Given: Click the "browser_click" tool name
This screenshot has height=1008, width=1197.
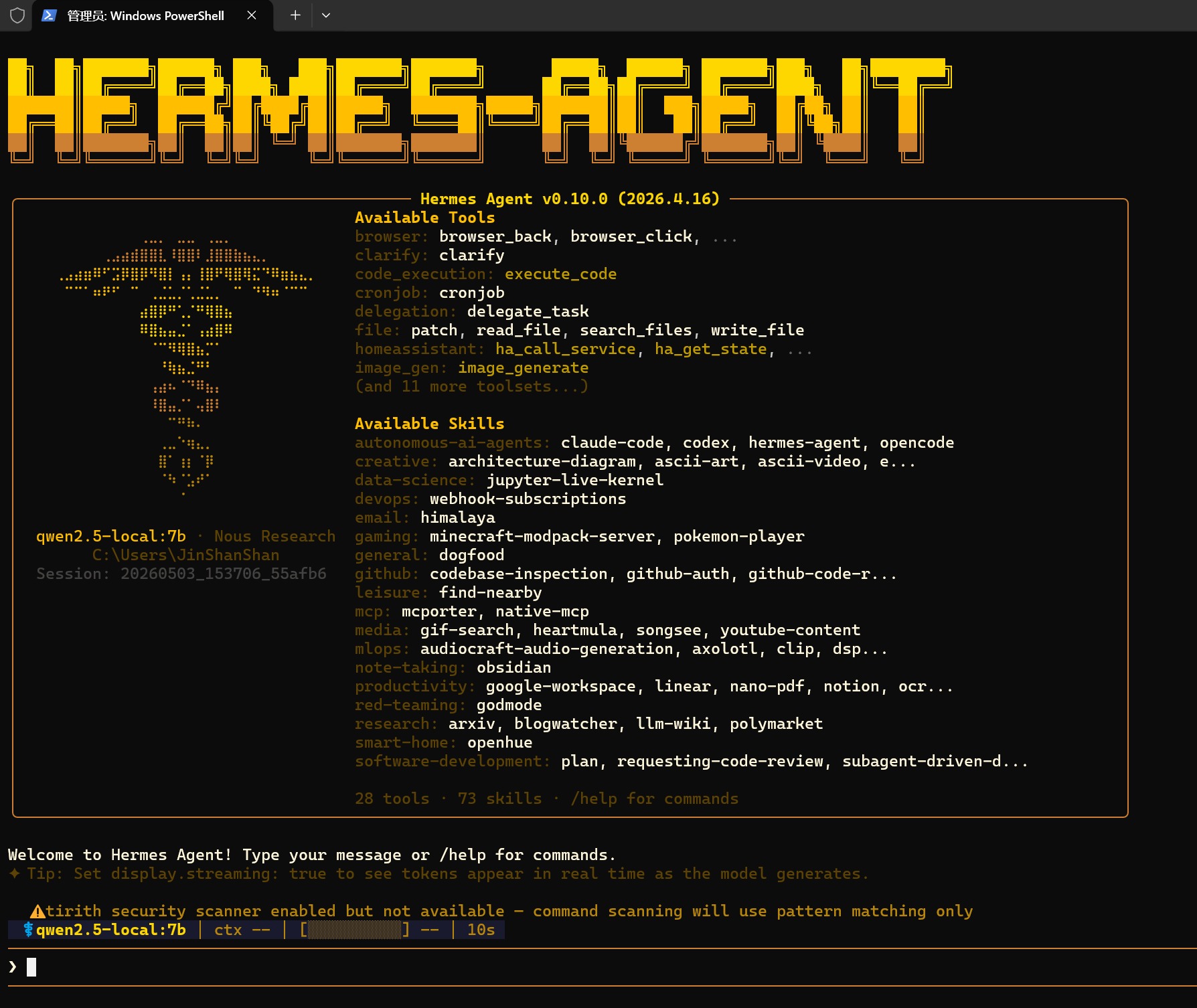Looking at the screenshot, I should coord(631,236).
